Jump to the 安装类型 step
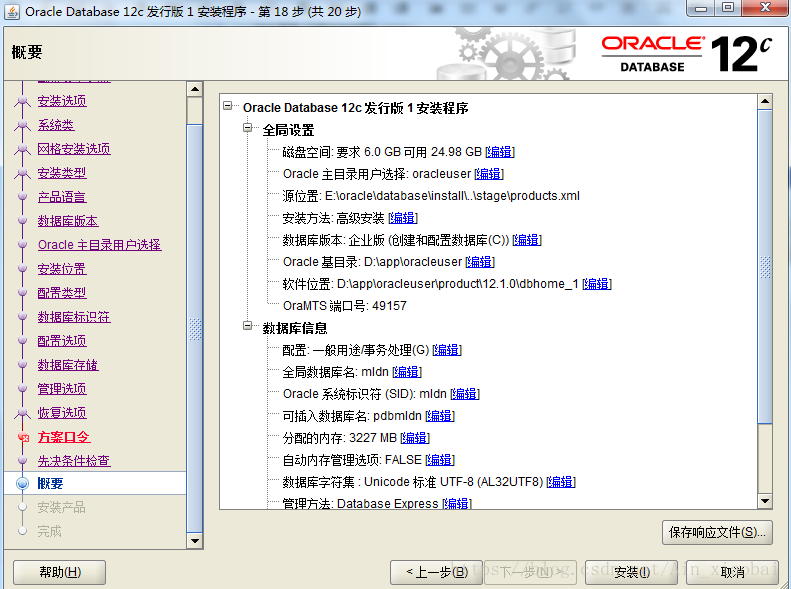 pos(62,173)
